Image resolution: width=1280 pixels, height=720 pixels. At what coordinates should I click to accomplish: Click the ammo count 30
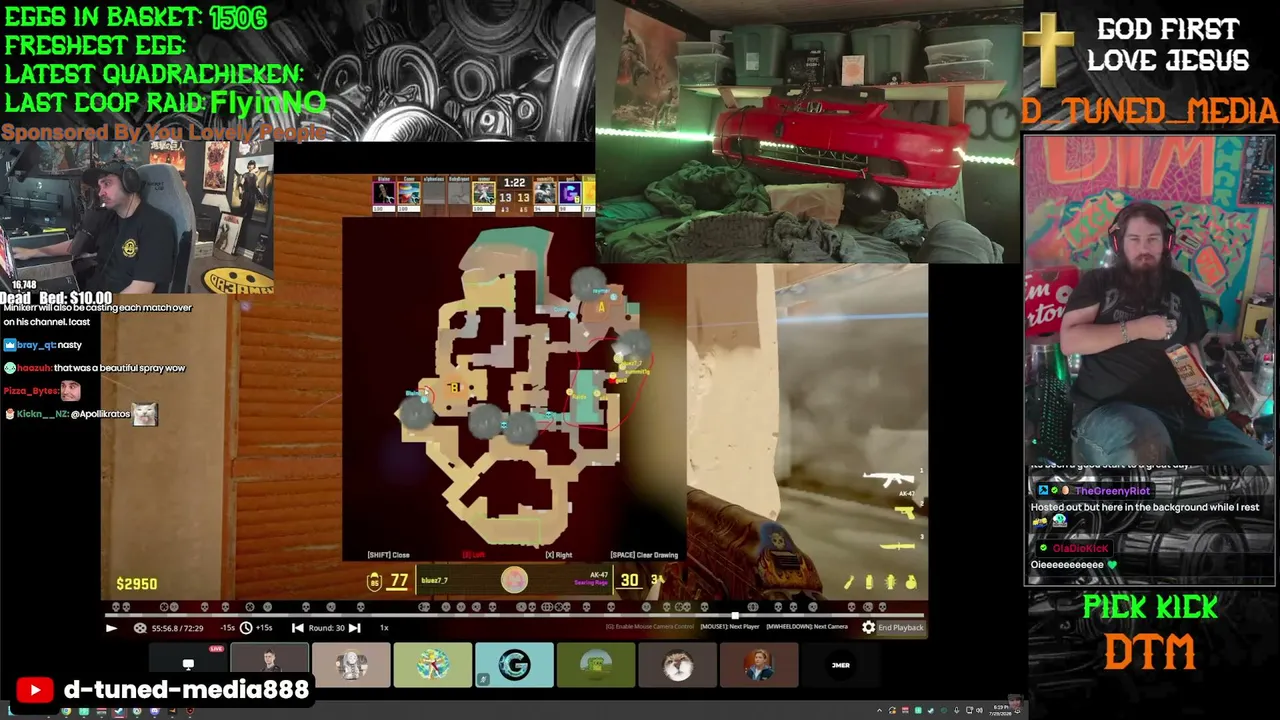pyautogui.click(x=629, y=580)
